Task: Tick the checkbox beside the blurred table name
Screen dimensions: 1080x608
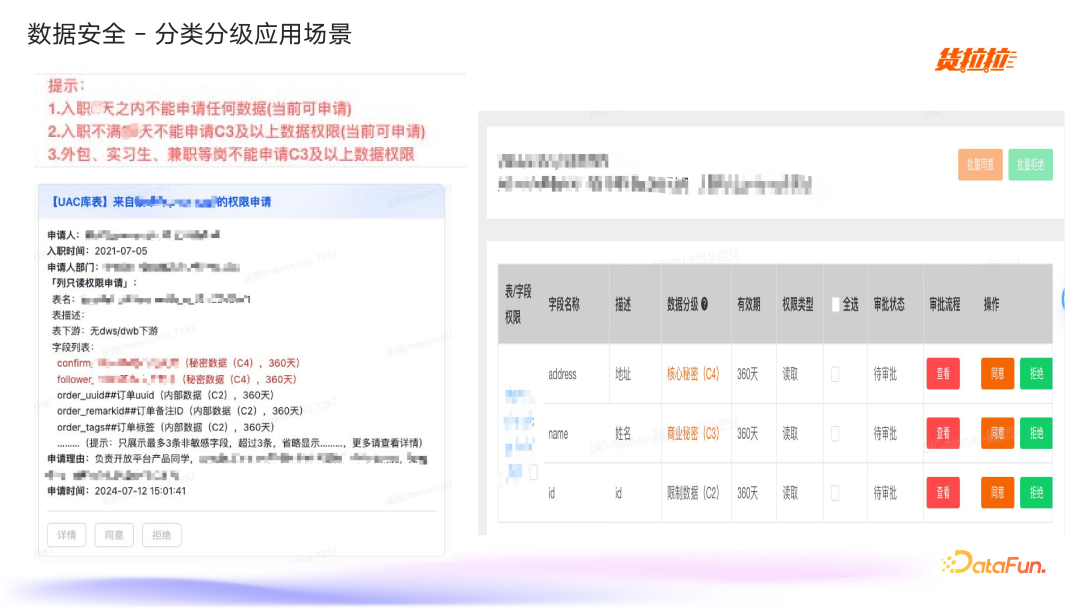Action: (x=533, y=472)
